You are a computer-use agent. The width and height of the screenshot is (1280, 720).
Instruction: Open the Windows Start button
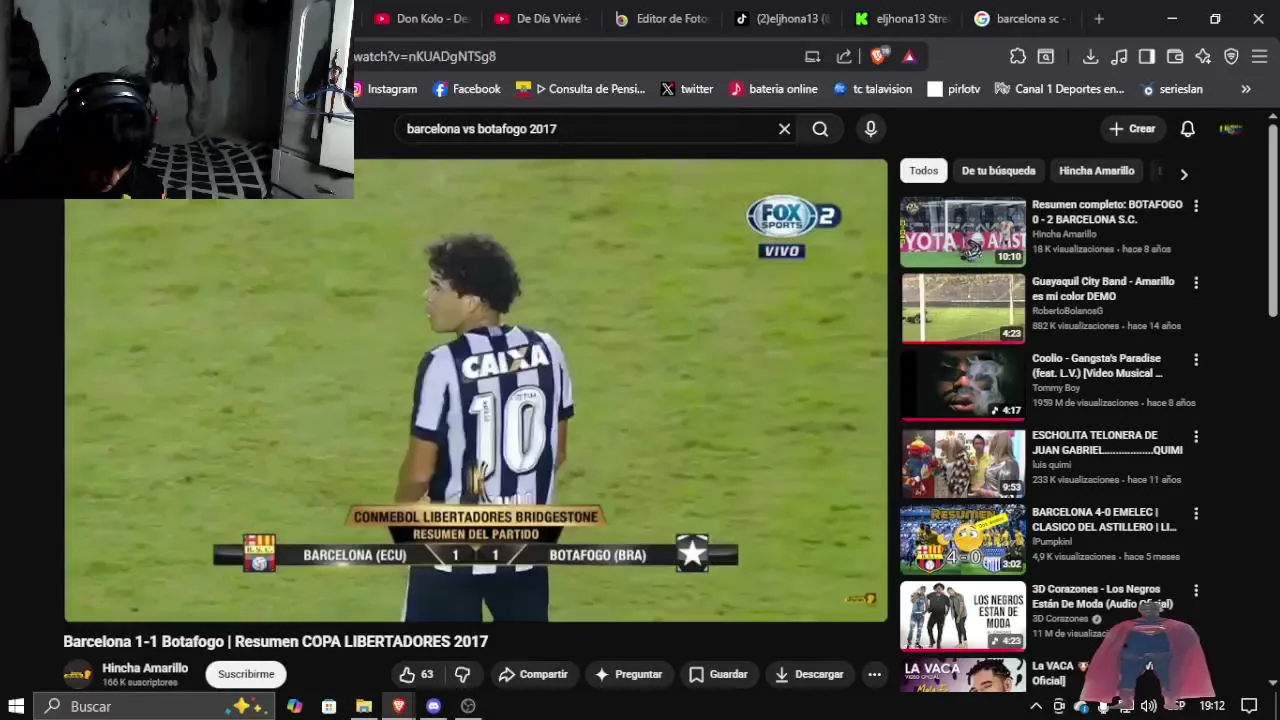coord(16,706)
